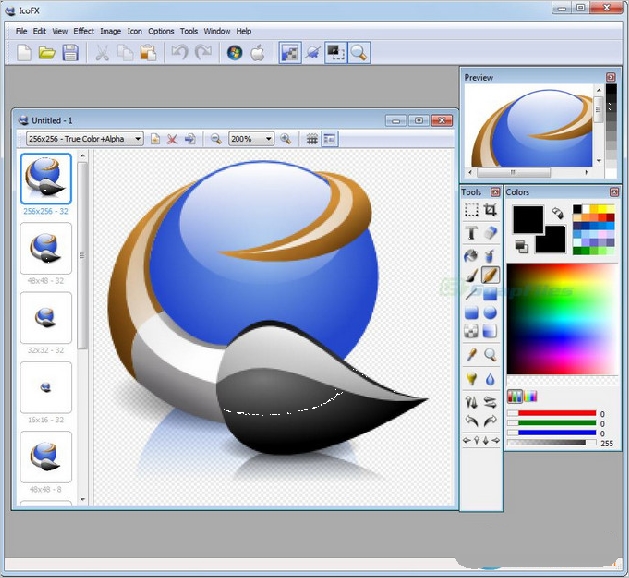Toggle the preview window toolbar button

[x=335, y=53]
